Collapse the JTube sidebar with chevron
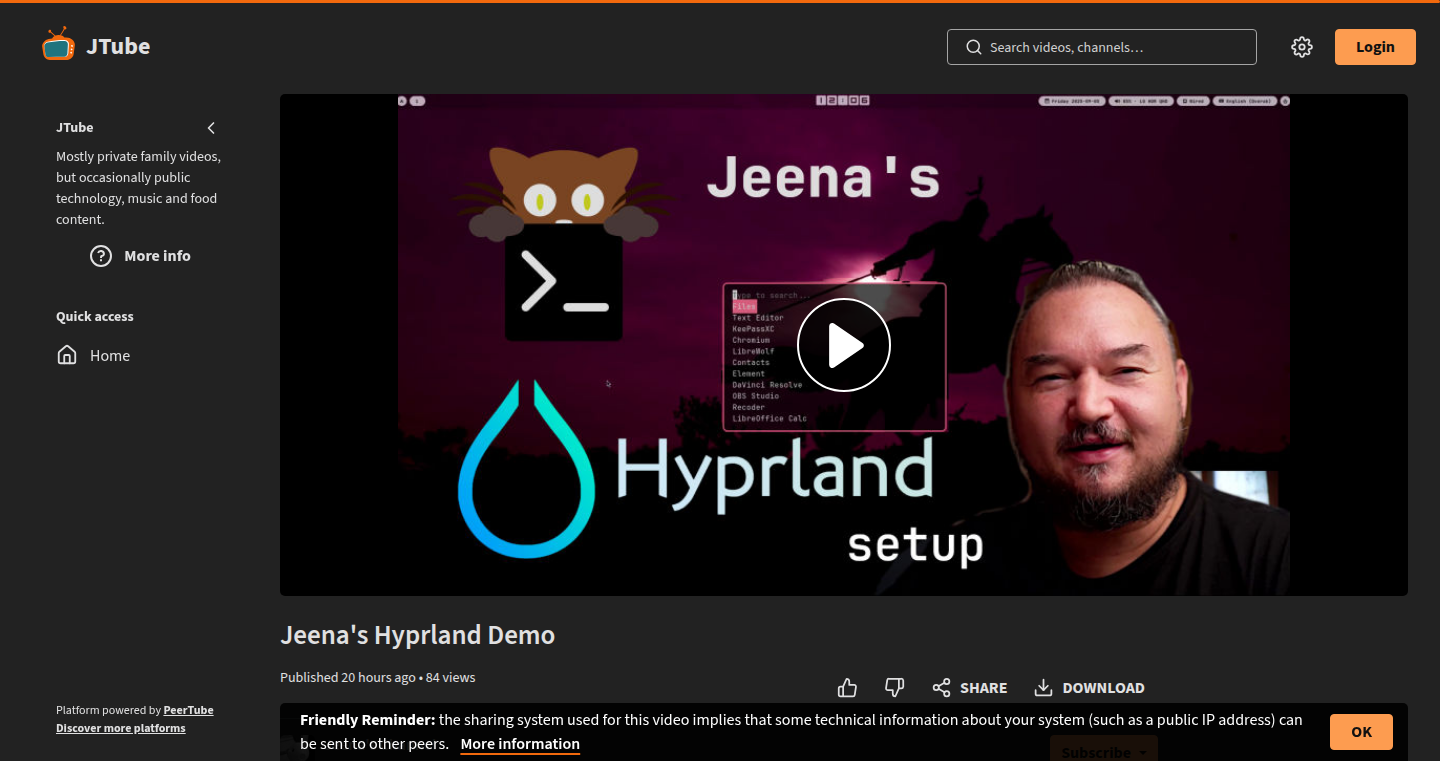The width and height of the screenshot is (1440, 761). [211, 128]
